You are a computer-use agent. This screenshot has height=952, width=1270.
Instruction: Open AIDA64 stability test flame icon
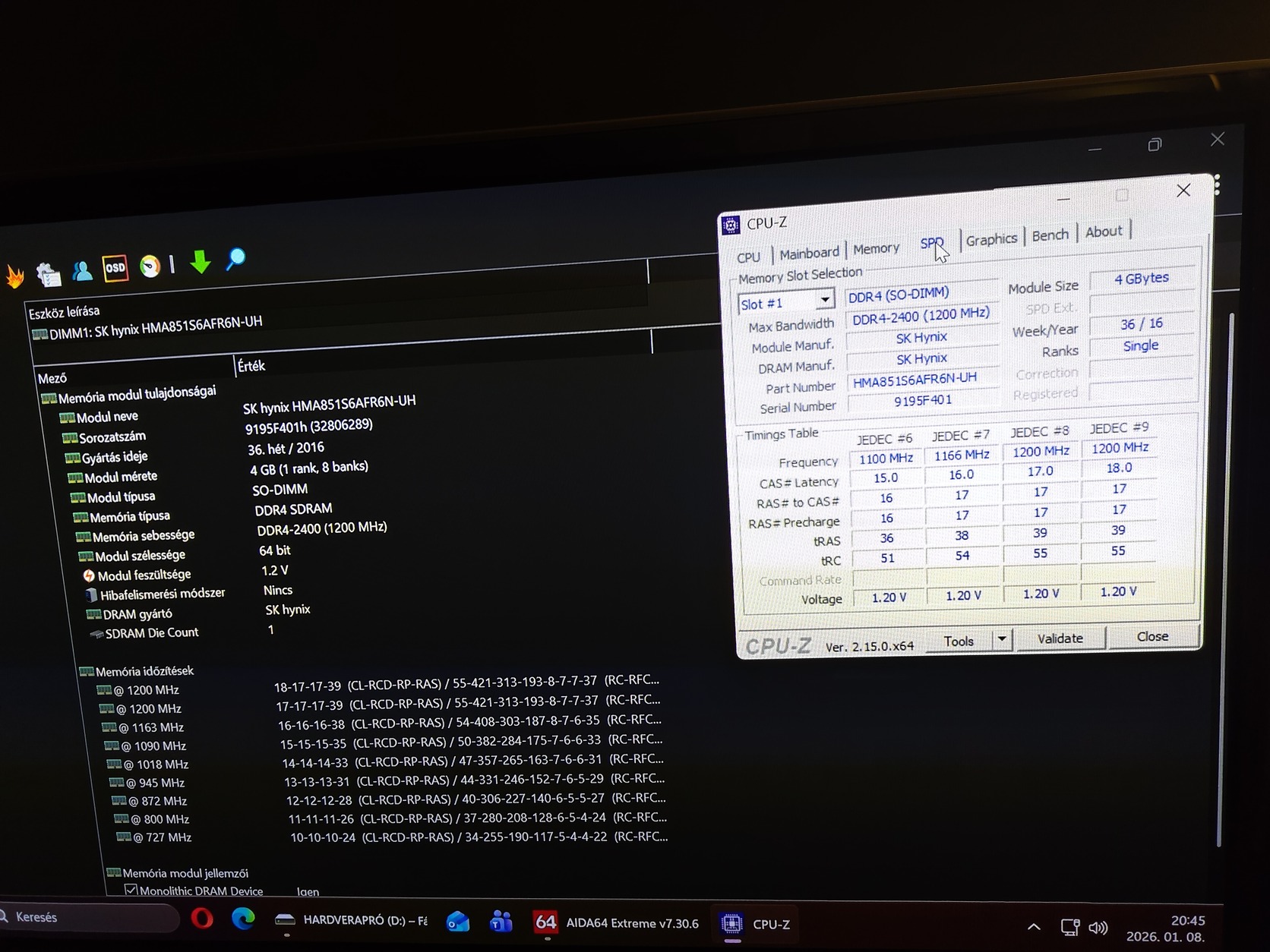click(x=14, y=275)
